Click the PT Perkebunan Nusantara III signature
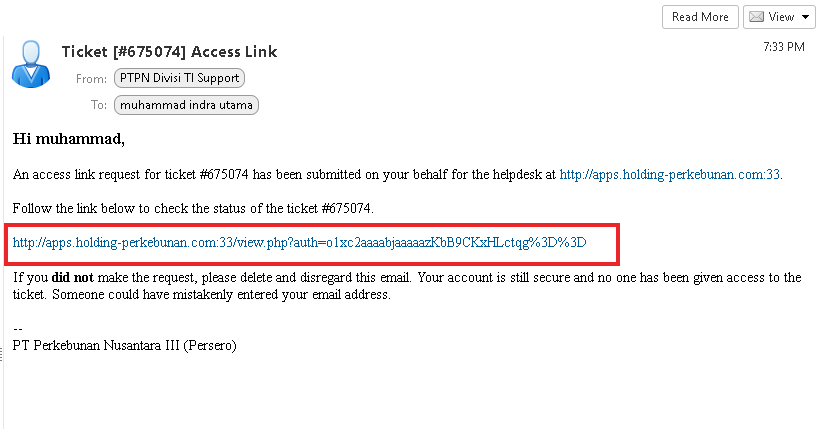 point(125,346)
